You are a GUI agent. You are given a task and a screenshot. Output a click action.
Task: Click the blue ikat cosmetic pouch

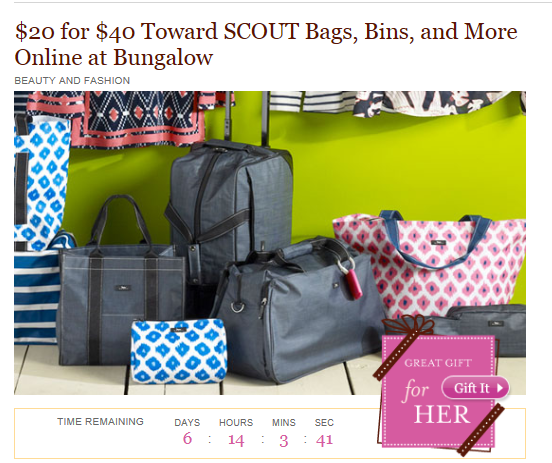[x=179, y=351]
